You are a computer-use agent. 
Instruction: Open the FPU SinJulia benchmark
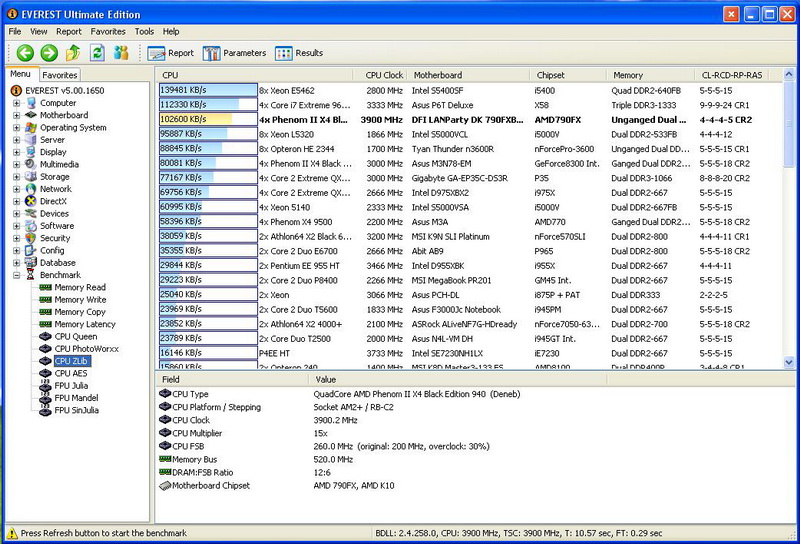coord(77,410)
